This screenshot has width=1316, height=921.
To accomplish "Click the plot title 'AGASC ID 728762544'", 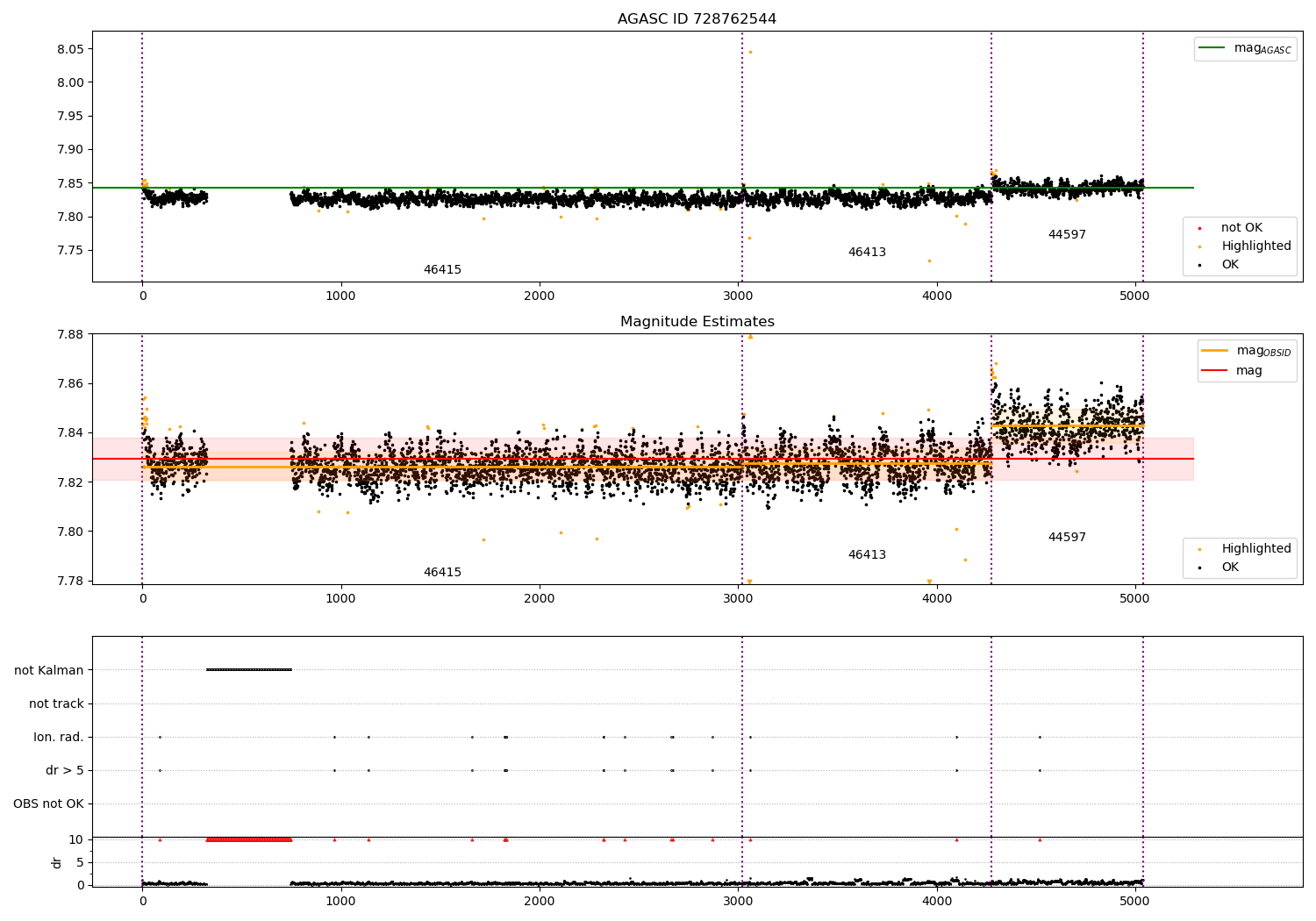I will (x=697, y=19).
